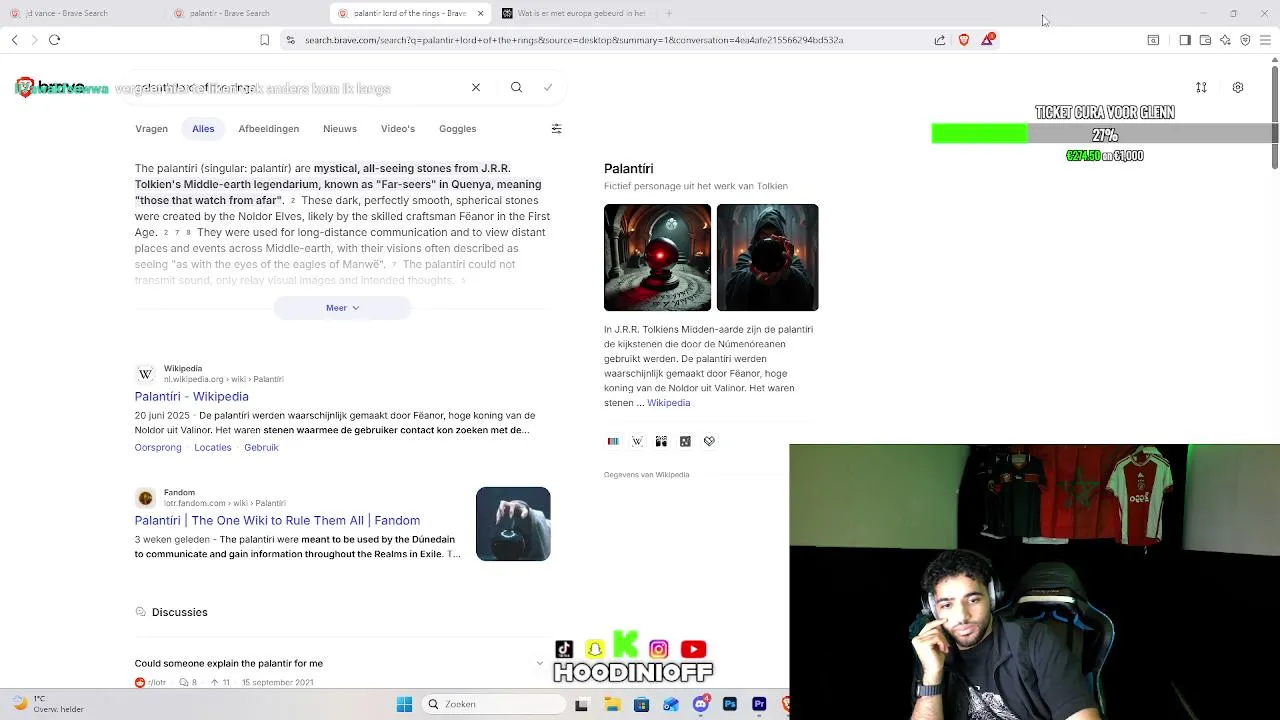
Task: Switch to Video's results
Action: click(x=398, y=129)
